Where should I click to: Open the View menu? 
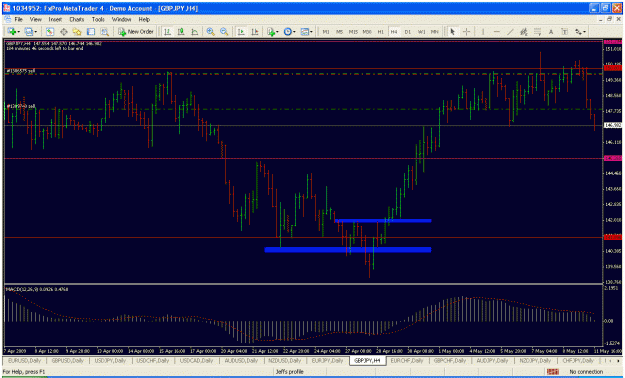(x=35, y=19)
